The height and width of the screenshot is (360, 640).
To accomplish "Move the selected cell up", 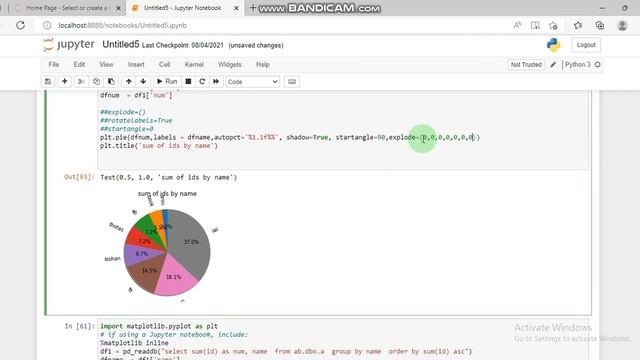I will (129, 82).
